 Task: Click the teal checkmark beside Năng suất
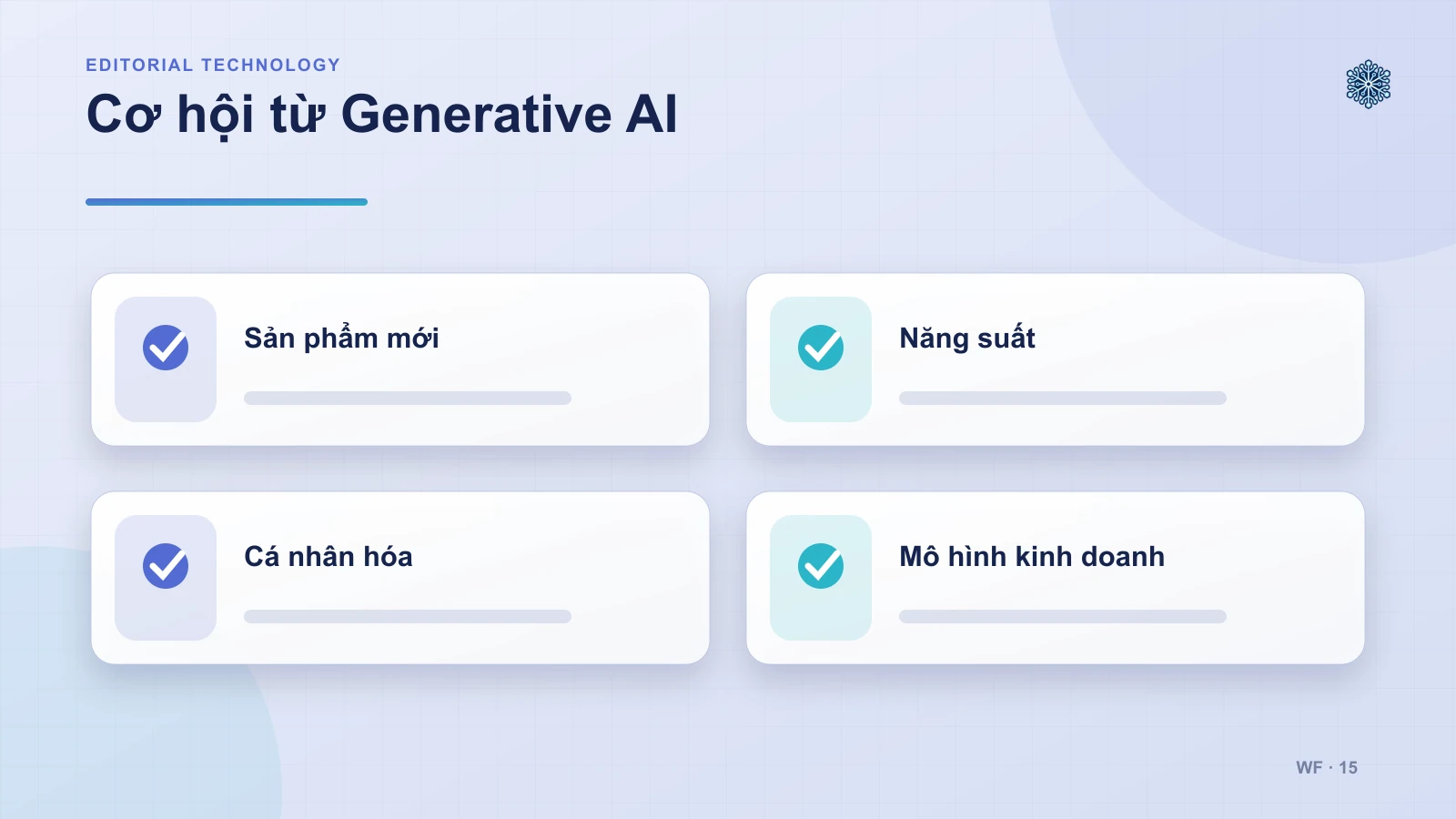821,348
